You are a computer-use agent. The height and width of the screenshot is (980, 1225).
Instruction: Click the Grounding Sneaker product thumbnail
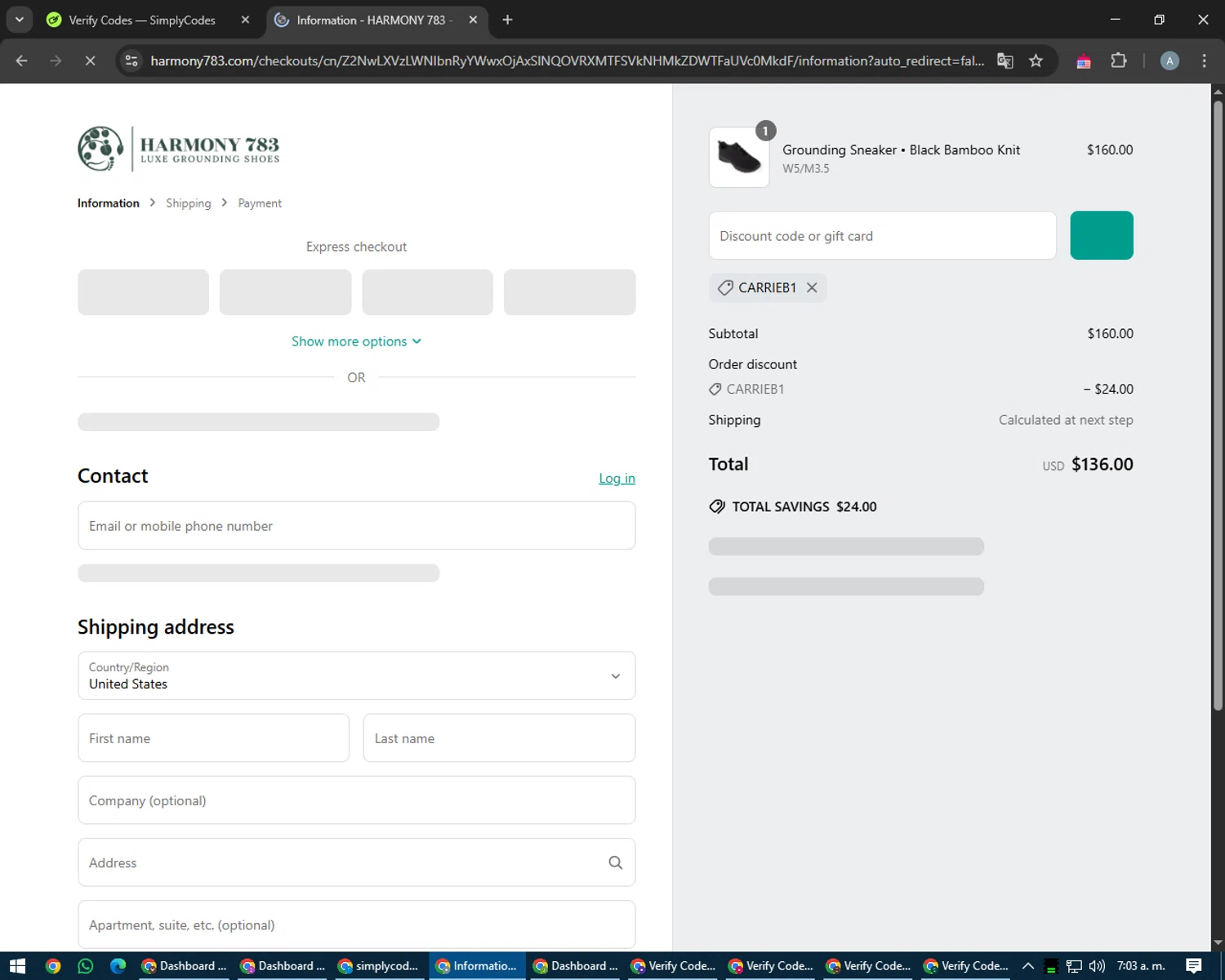click(739, 157)
